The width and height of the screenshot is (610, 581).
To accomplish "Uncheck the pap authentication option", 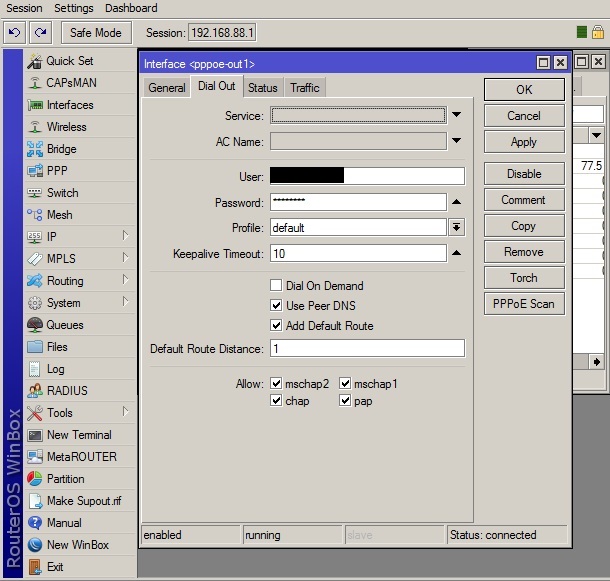I will pos(345,400).
